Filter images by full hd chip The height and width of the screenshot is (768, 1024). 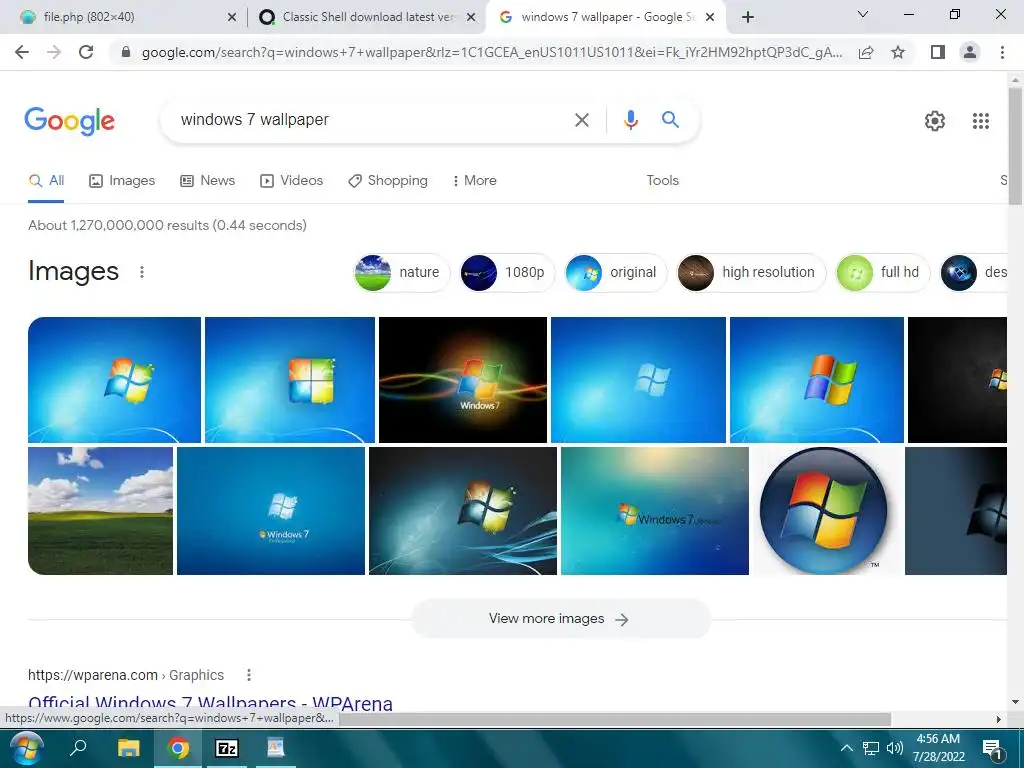tap(882, 272)
